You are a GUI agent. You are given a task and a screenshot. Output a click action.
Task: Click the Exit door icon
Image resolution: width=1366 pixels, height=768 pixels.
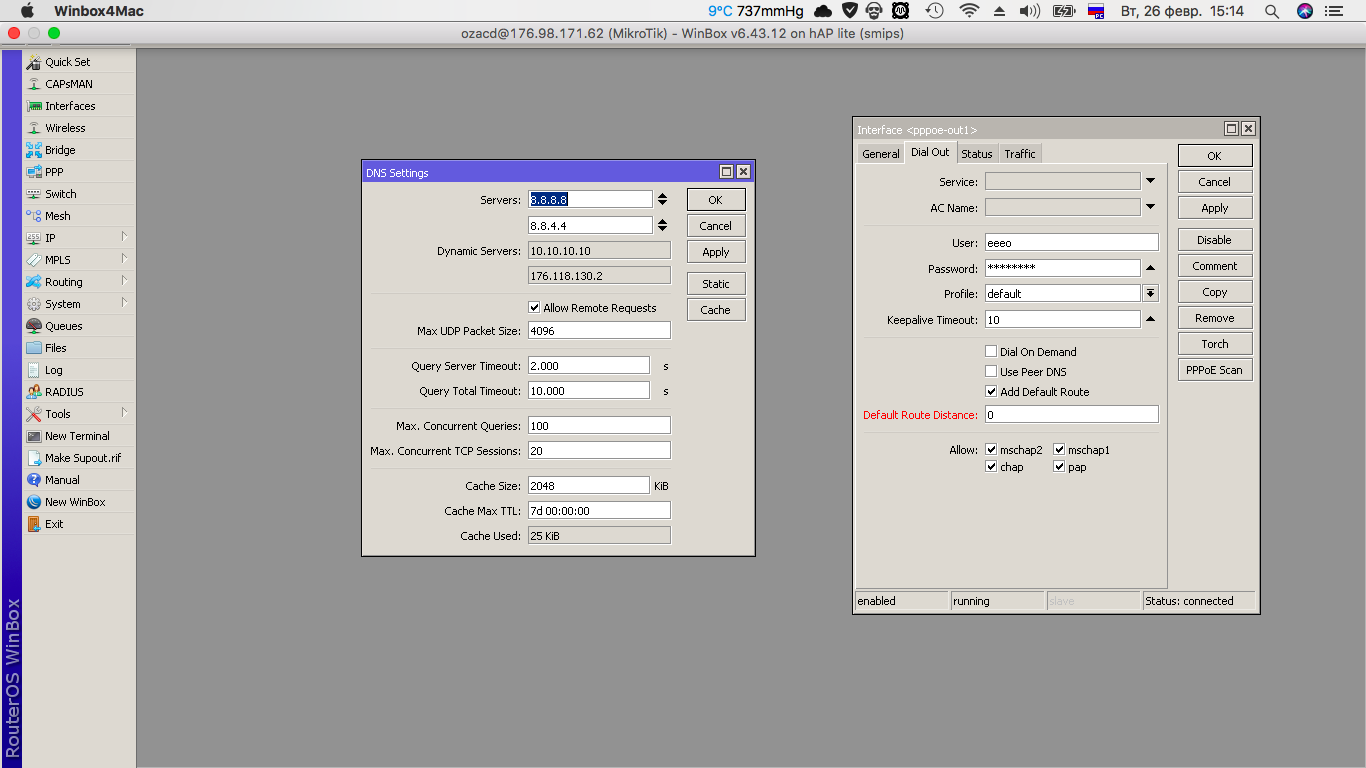coord(34,524)
